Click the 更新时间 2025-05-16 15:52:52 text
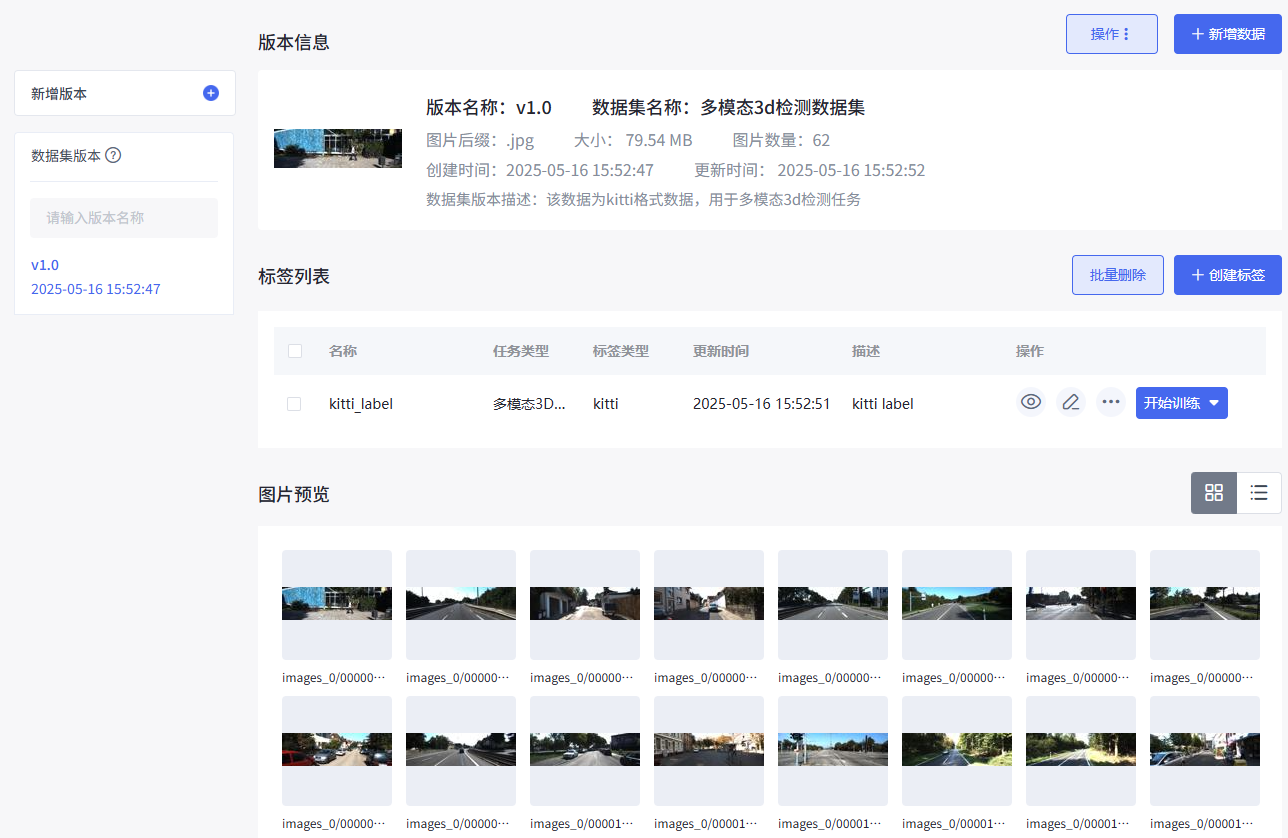 [x=810, y=170]
